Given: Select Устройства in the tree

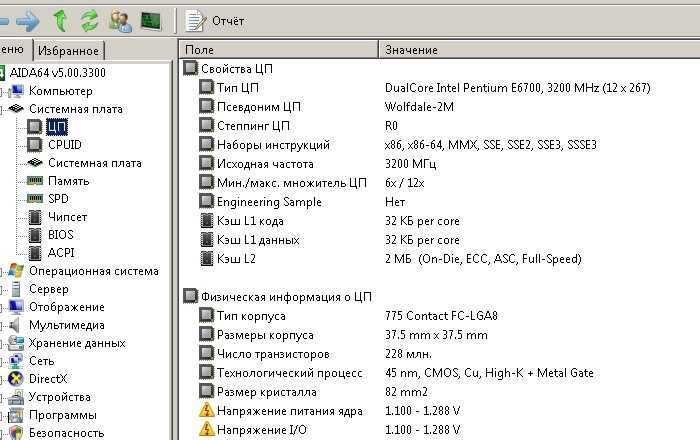Looking at the screenshot, I should [x=59, y=397].
